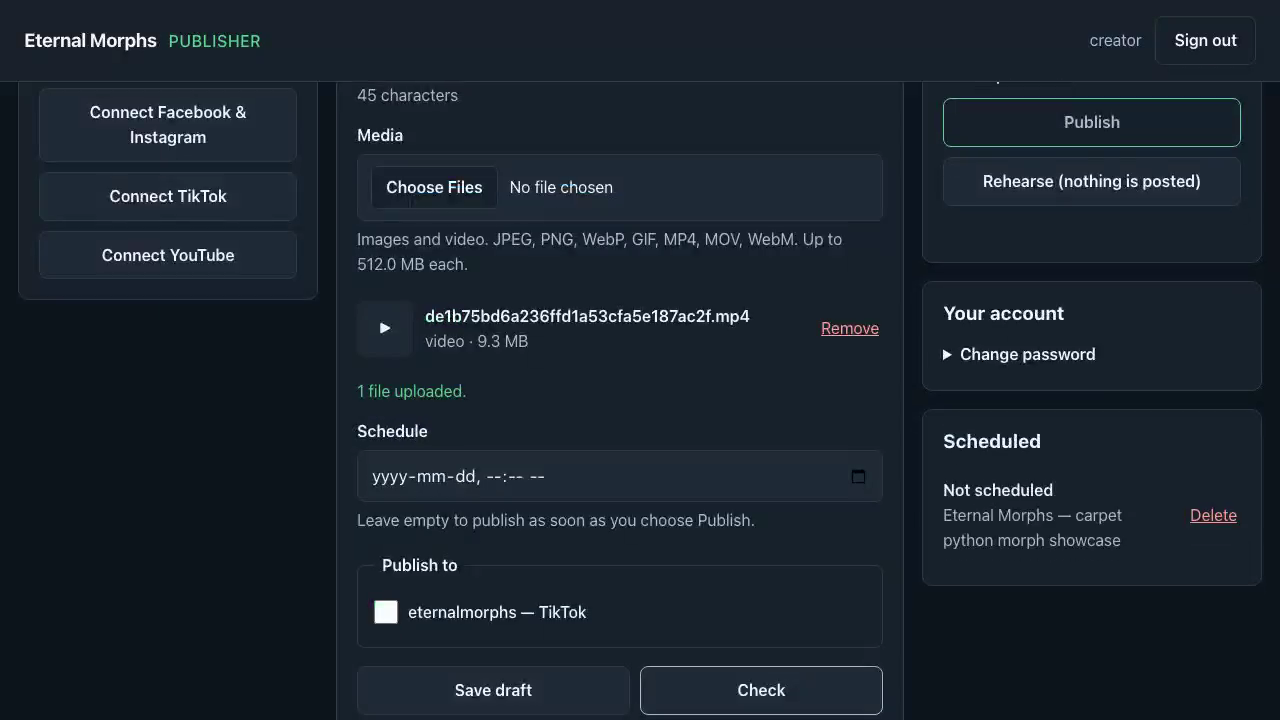Open the calendar picker in Schedule field
Viewport: 1280px width, 720px height.
point(858,477)
